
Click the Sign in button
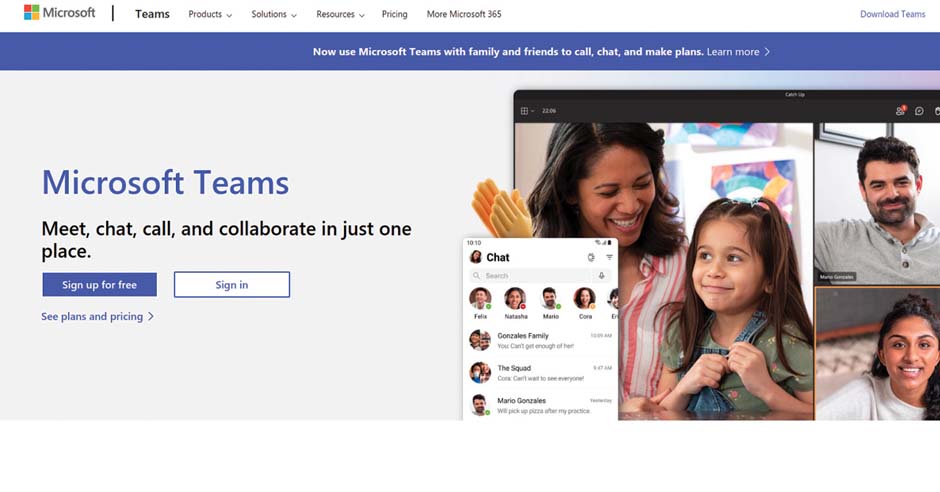point(231,285)
